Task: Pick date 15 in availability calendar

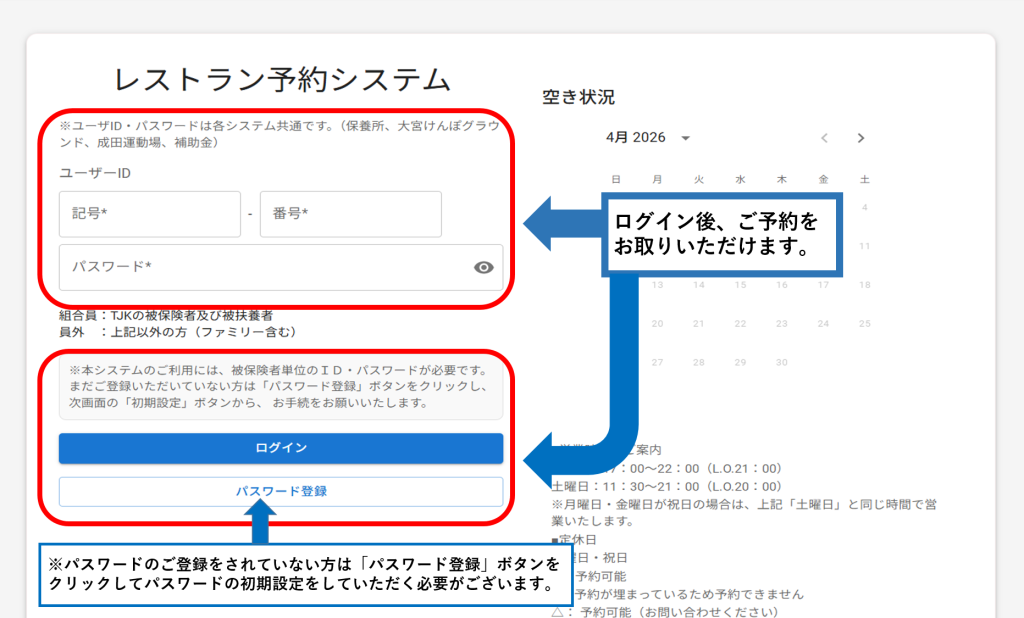Action: 740,285
